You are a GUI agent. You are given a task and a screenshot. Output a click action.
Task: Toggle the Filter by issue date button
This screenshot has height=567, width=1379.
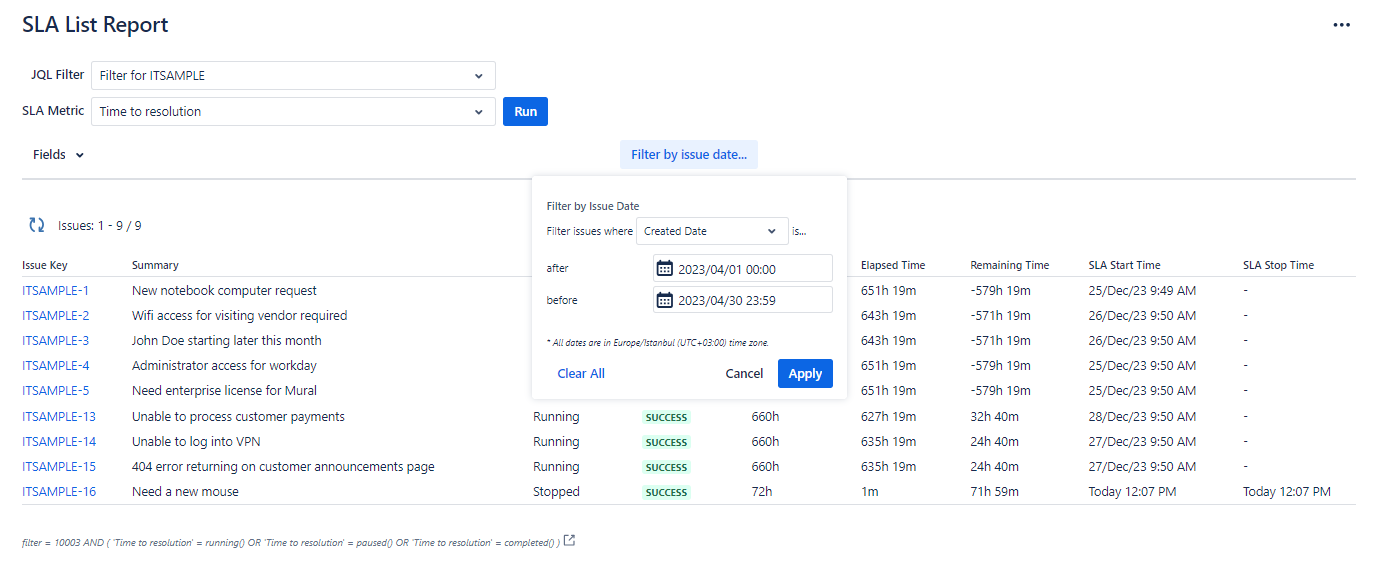click(x=689, y=155)
